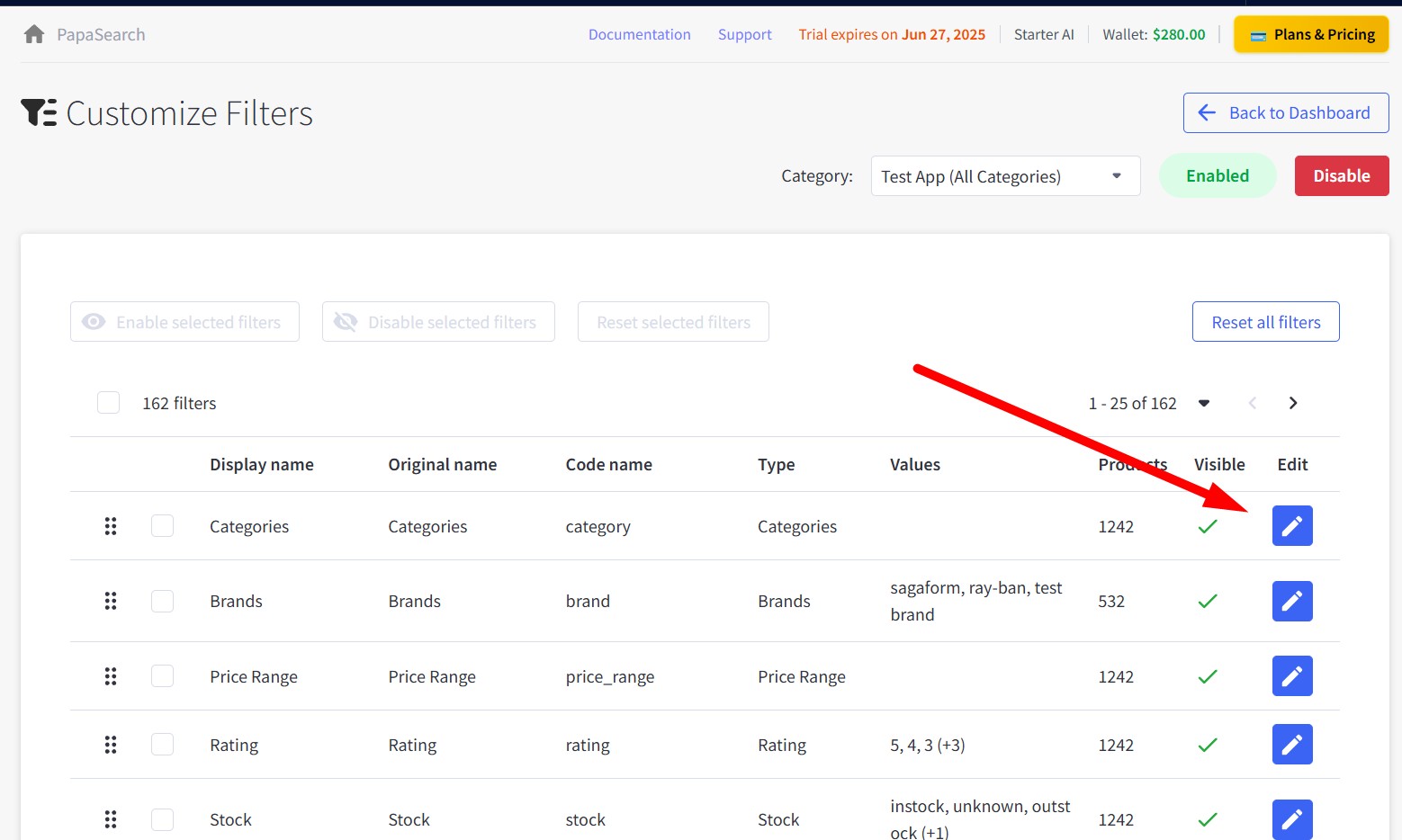Viewport: 1402px width, 840px height.
Task: Open the Category dropdown Test App
Action: click(1005, 176)
